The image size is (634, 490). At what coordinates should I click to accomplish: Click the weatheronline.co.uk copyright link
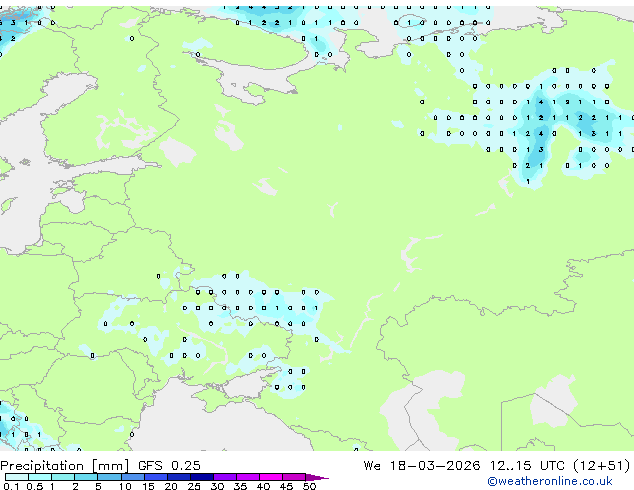tap(550, 481)
